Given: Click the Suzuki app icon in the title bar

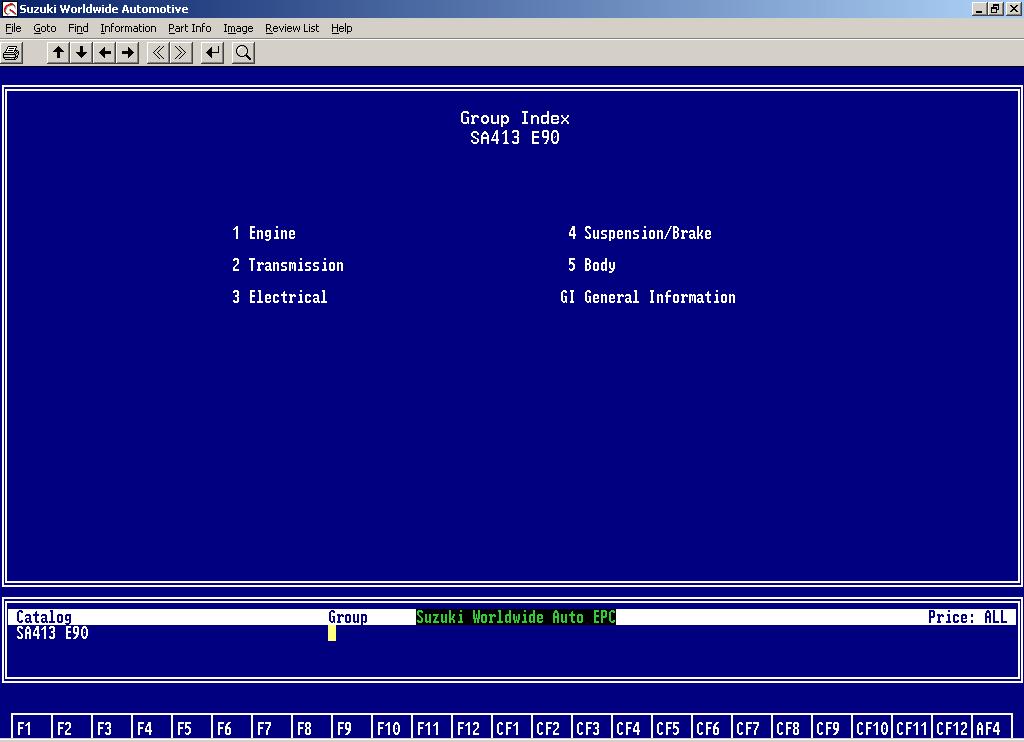Looking at the screenshot, I should click(9, 8).
